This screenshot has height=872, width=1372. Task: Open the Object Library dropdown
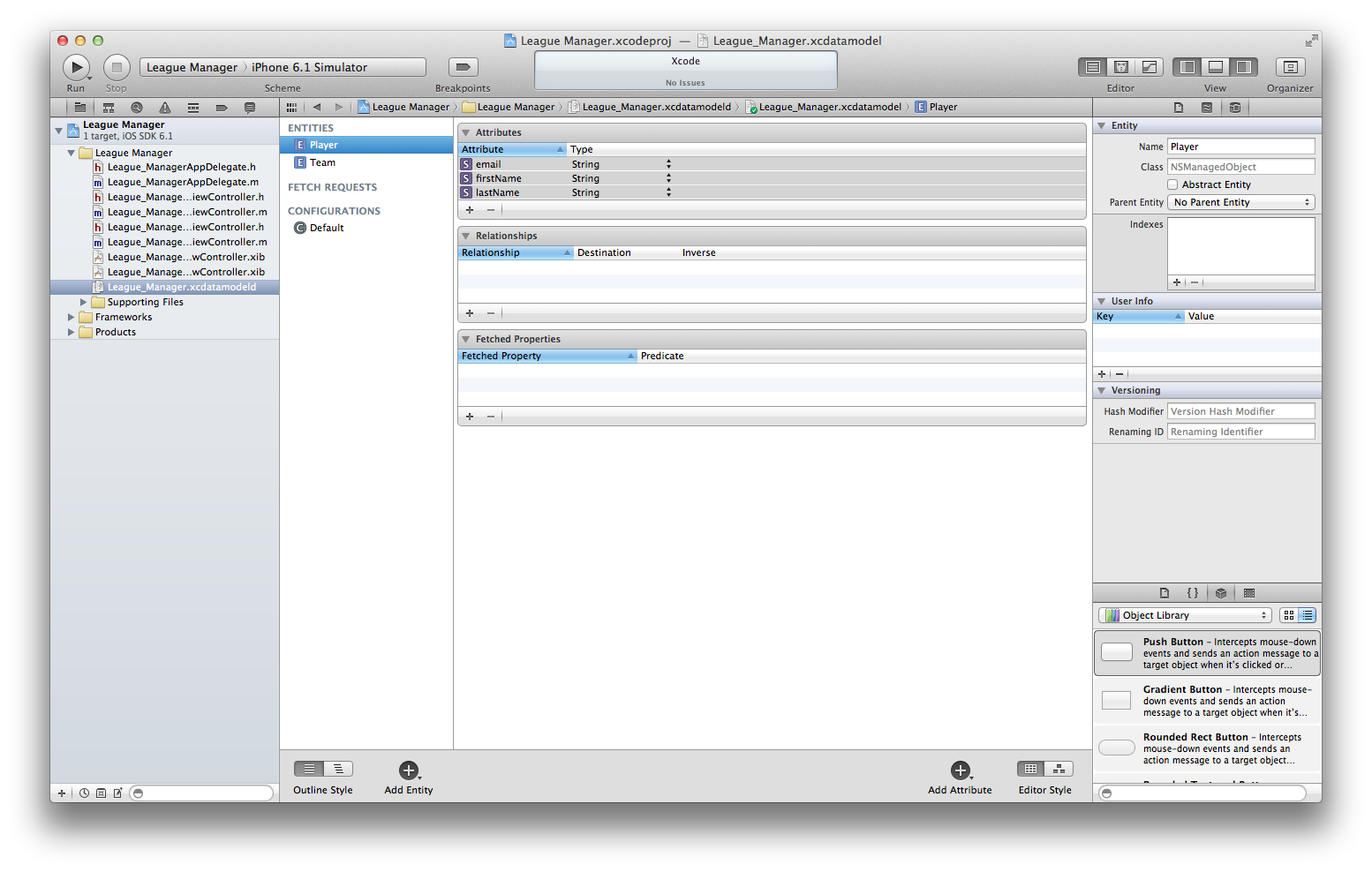[x=1185, y=615]
